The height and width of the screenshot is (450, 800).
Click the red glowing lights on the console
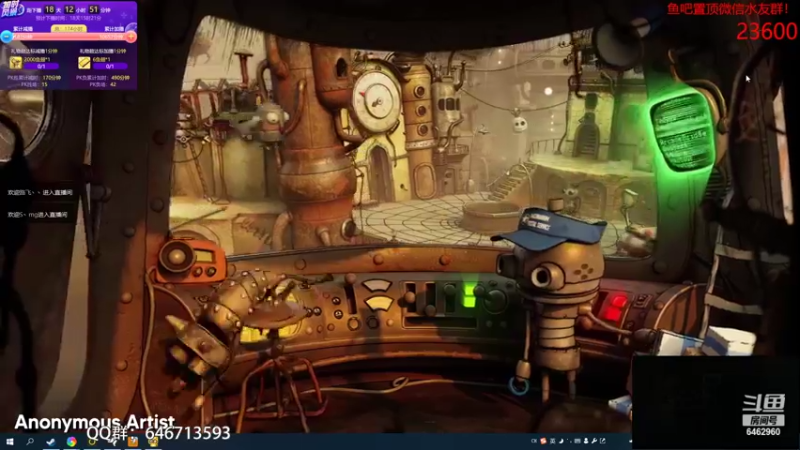614,307
